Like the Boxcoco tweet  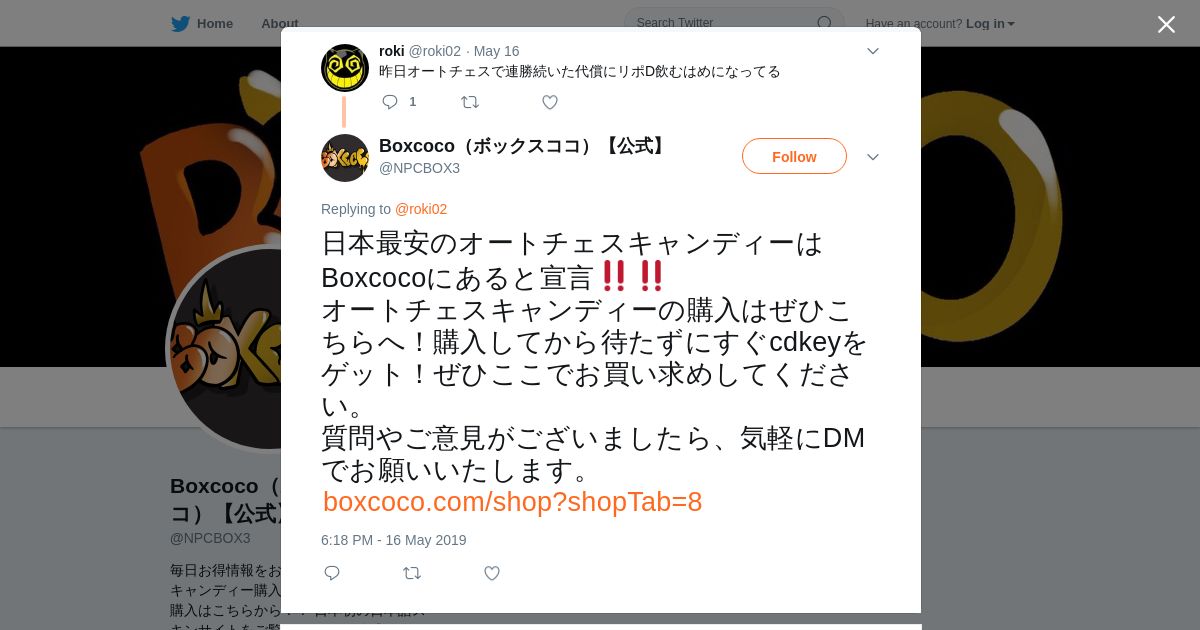pyautogui.click(x=492, y=573)
